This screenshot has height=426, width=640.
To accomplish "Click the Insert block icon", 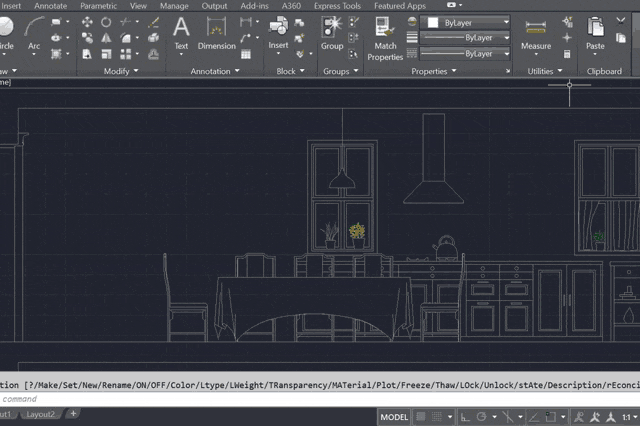I will pyautogui.click(x=278, y=33).
